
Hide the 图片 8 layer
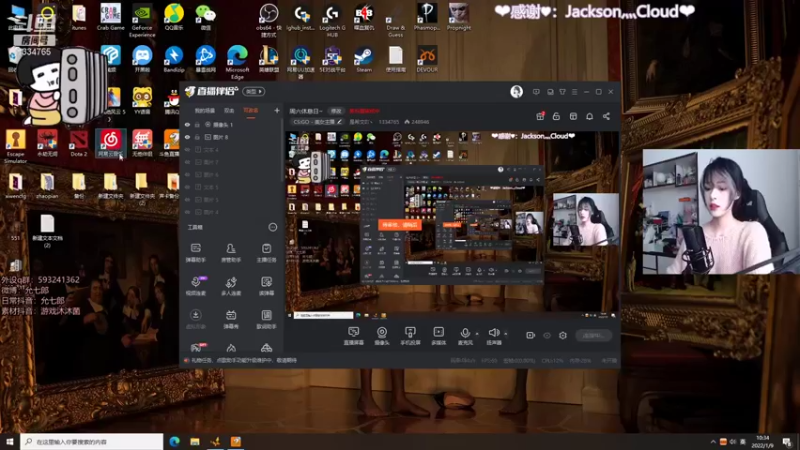click(x=187, y=137)
